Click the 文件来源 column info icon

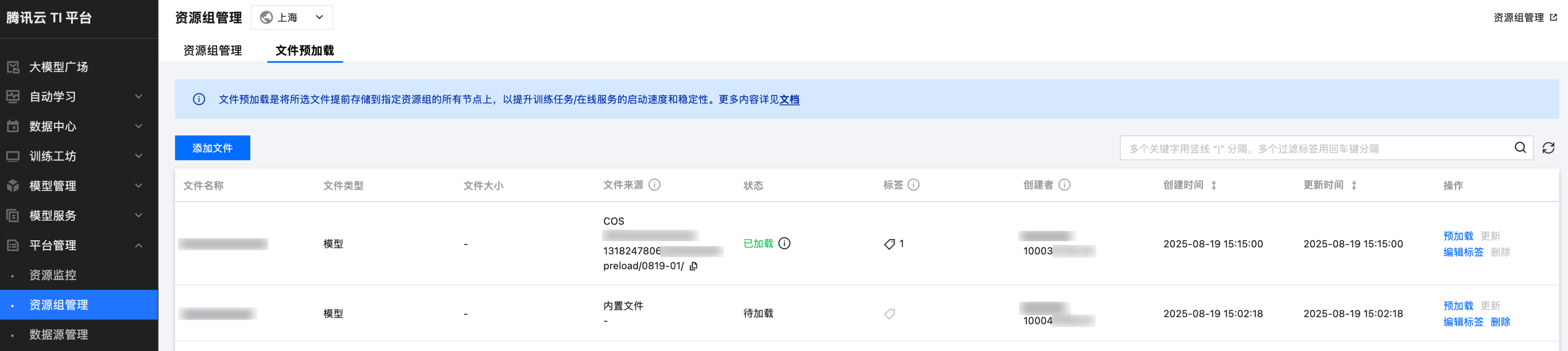(x=654, y=185)
